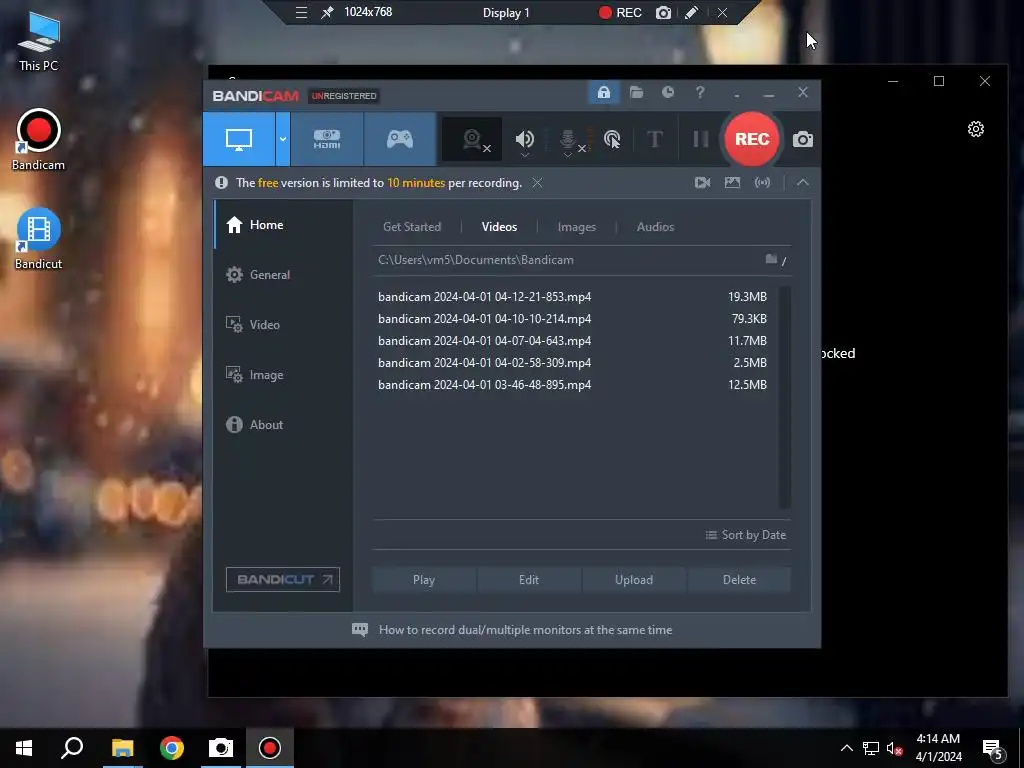Open General settings in sidebar
Viewport: 1024px width, 768px height.
tap(283, 275)
